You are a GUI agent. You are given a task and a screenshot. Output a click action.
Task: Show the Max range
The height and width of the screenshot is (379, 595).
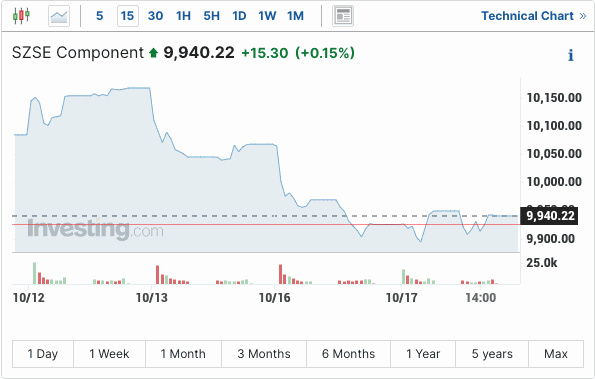click(x=556, y=354)
